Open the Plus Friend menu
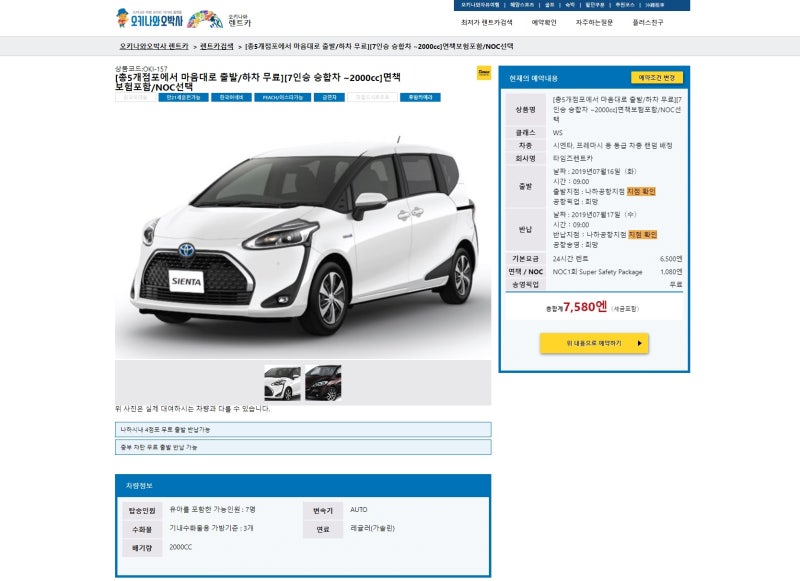800x581 pixels. tap(648, 22)
